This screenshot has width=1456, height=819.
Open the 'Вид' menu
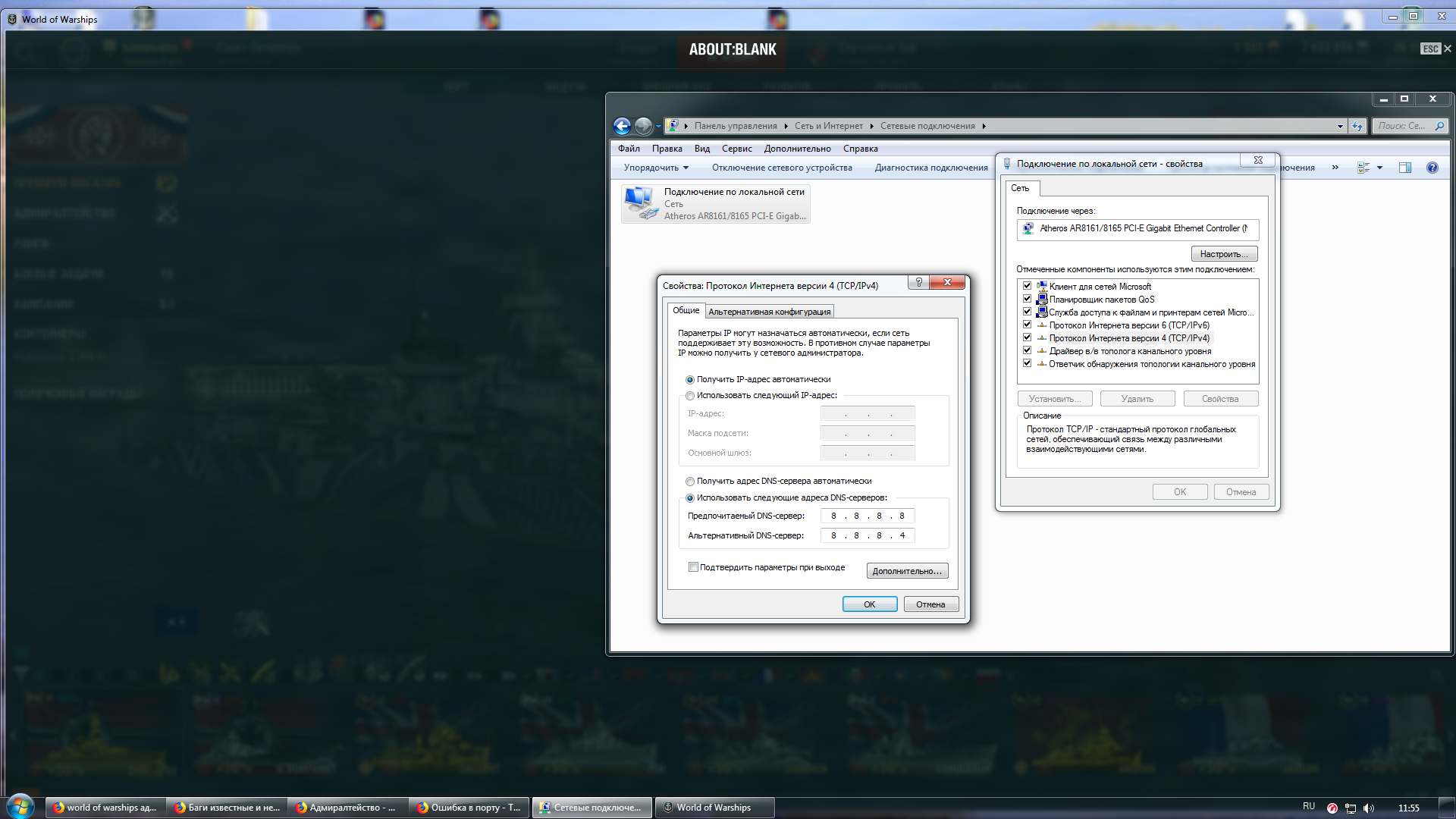pos(702,149)
